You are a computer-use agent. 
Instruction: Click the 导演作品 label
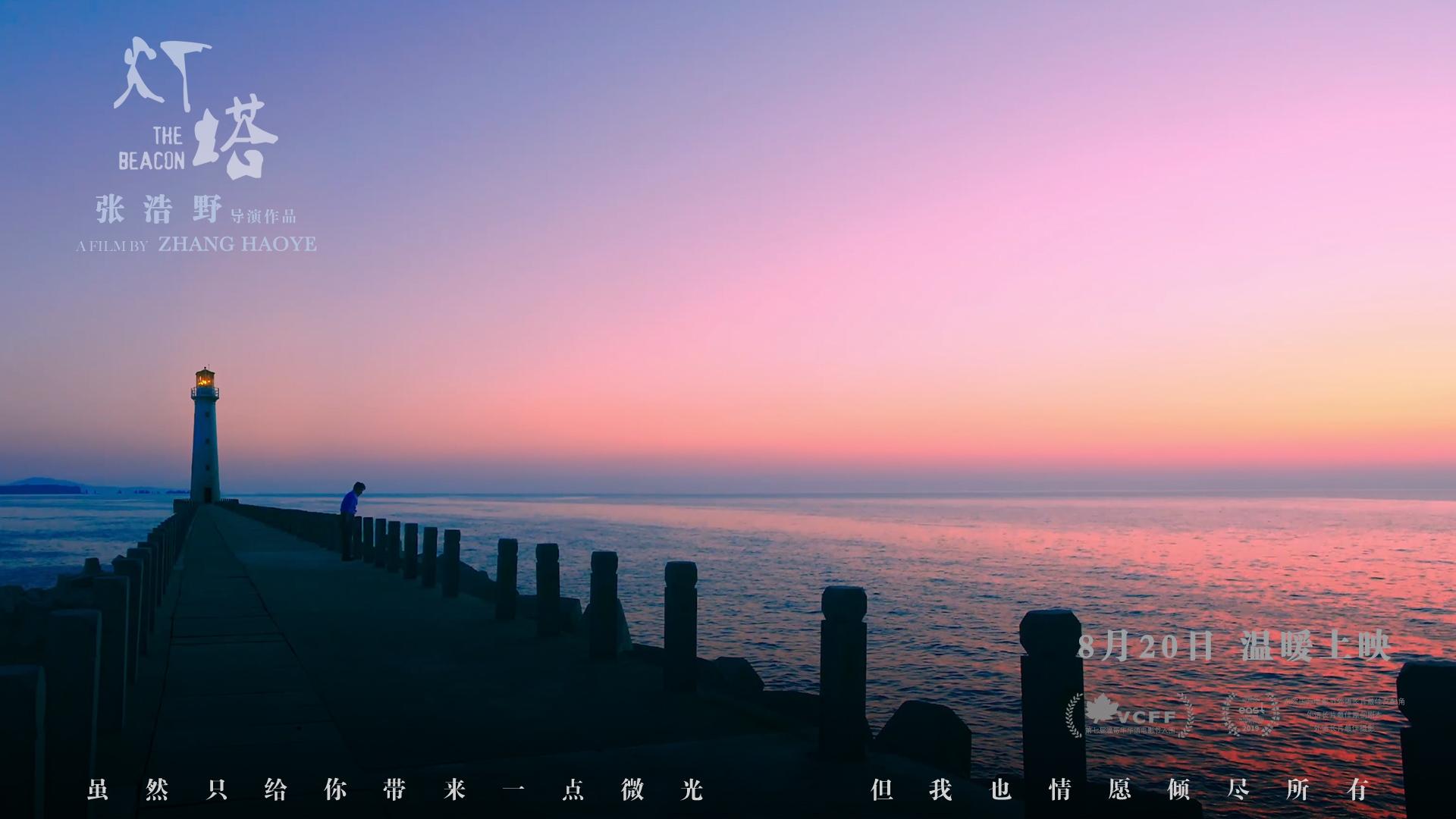(x=262, y=217)
